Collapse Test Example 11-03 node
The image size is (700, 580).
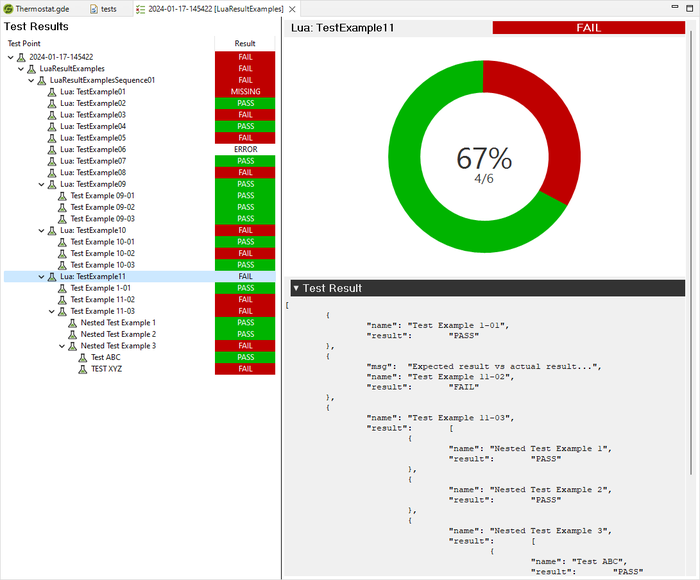tap(52, 311)
